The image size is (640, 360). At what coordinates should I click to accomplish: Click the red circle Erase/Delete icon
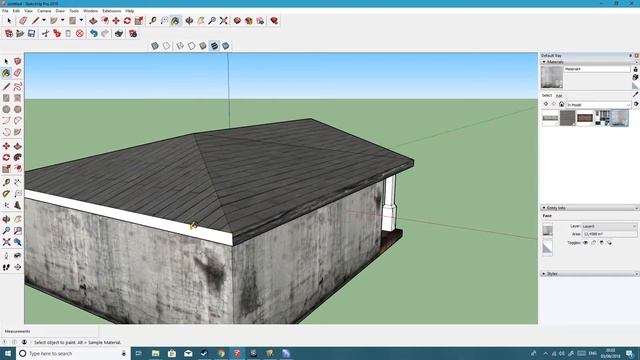[x=80, y=33]
